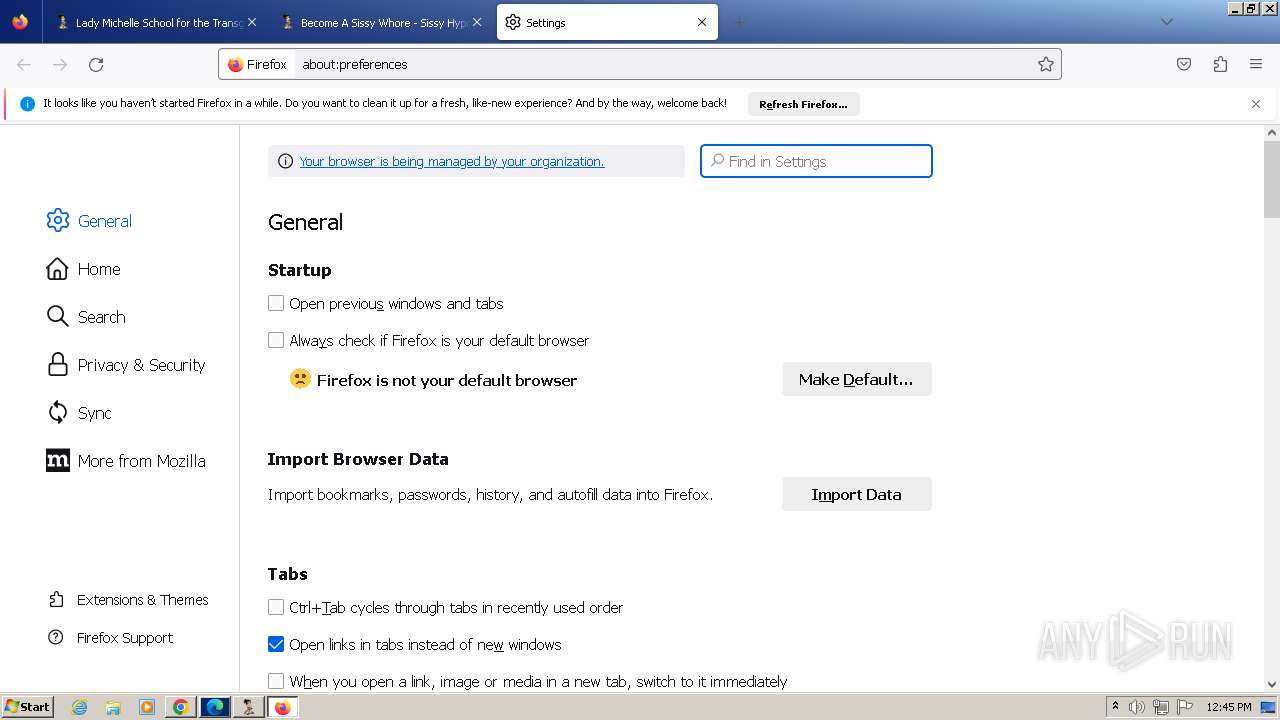The height and width of the screenshot is (720, 1280).
Task: Enable Always check if Firefox is default browser
Action: coord(276,340)
